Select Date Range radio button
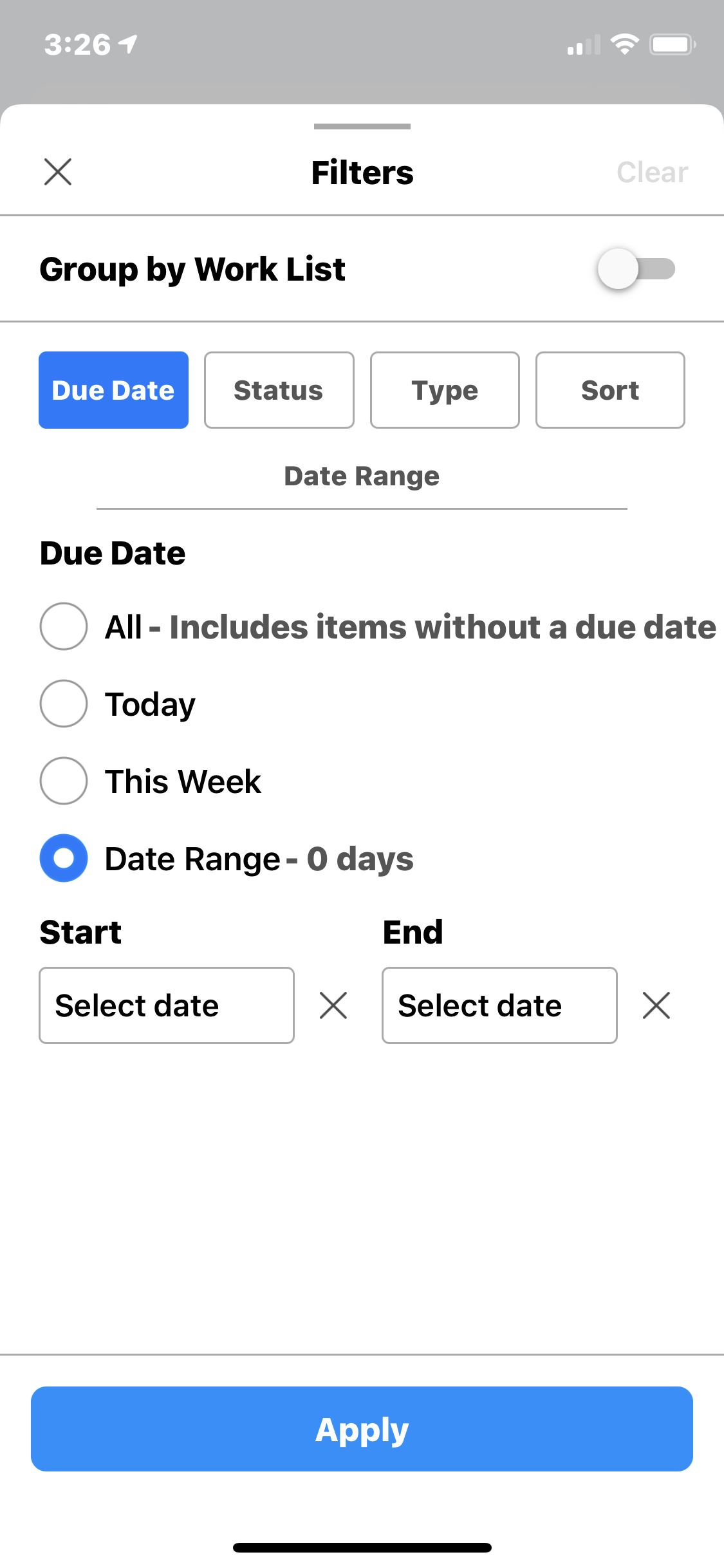 click(x=64, y=858)
